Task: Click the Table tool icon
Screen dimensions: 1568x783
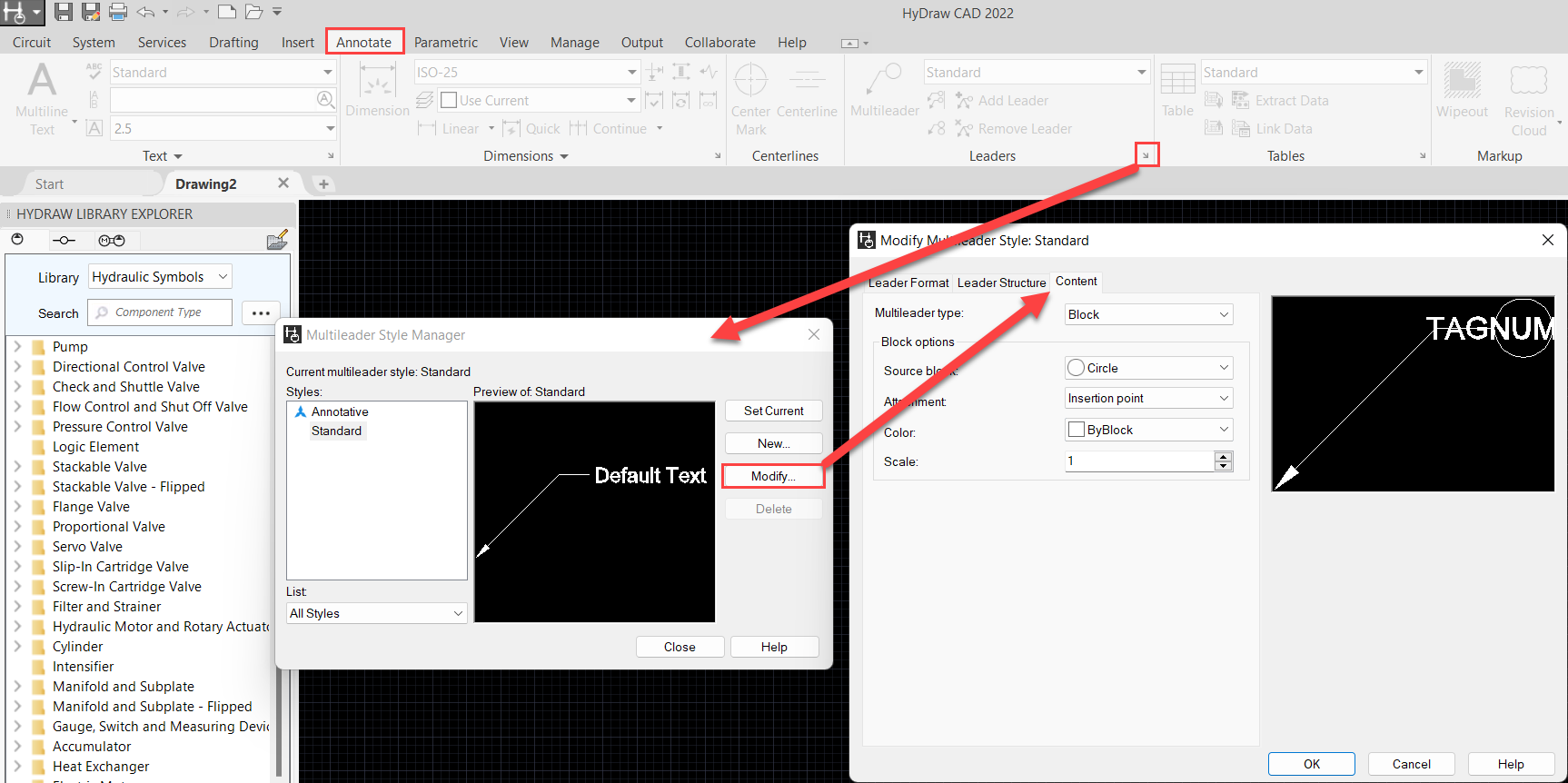Action: pos(1177,91)
